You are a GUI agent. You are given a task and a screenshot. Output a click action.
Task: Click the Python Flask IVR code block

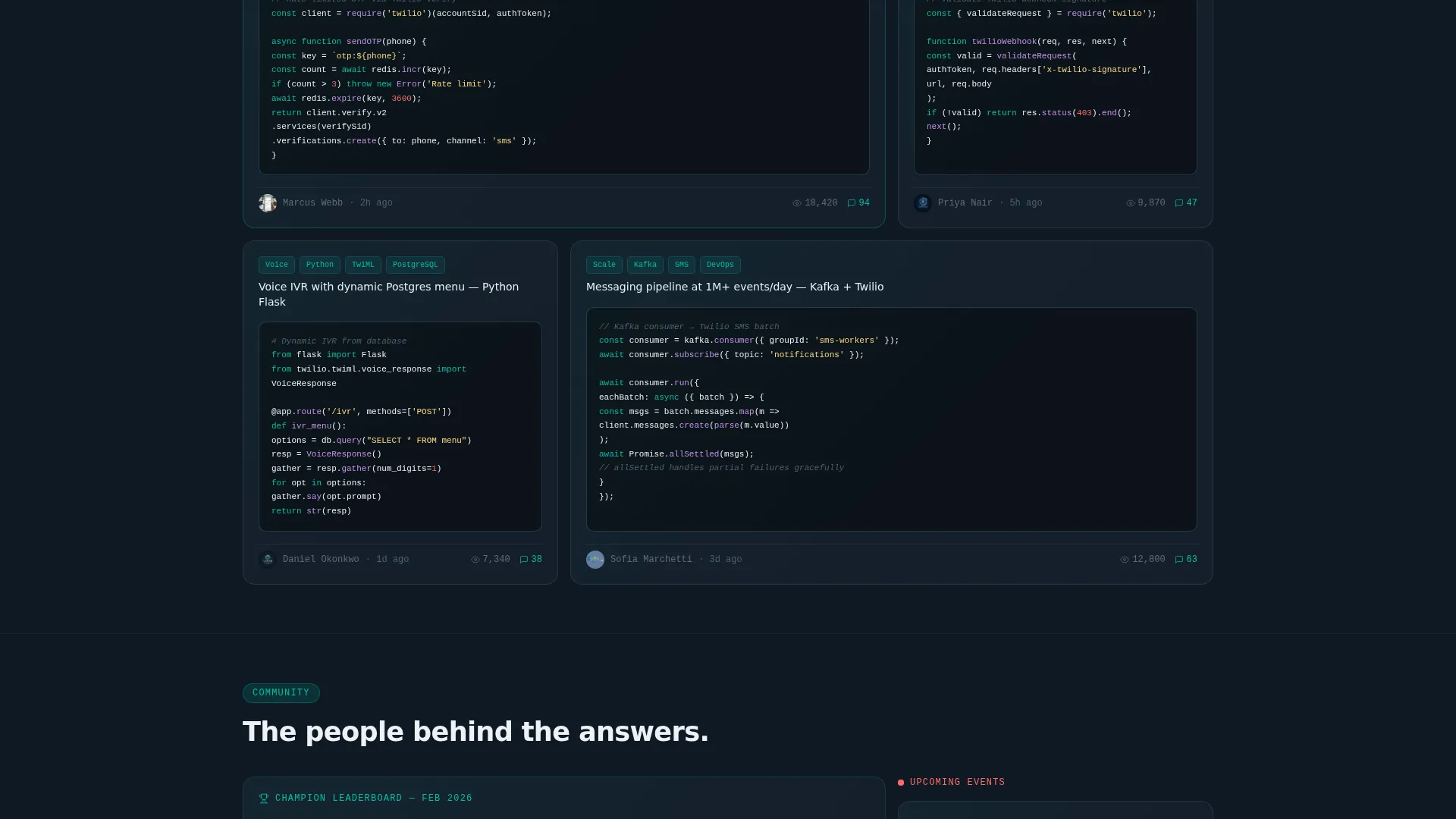click(400, 427)
